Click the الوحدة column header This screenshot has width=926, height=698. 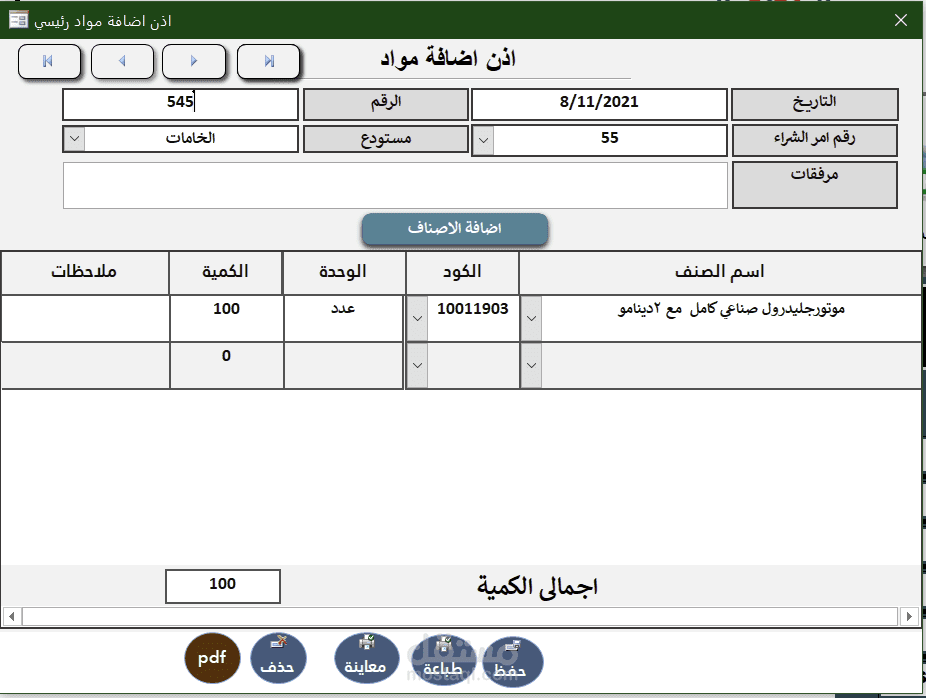click(x=343, y=272)
